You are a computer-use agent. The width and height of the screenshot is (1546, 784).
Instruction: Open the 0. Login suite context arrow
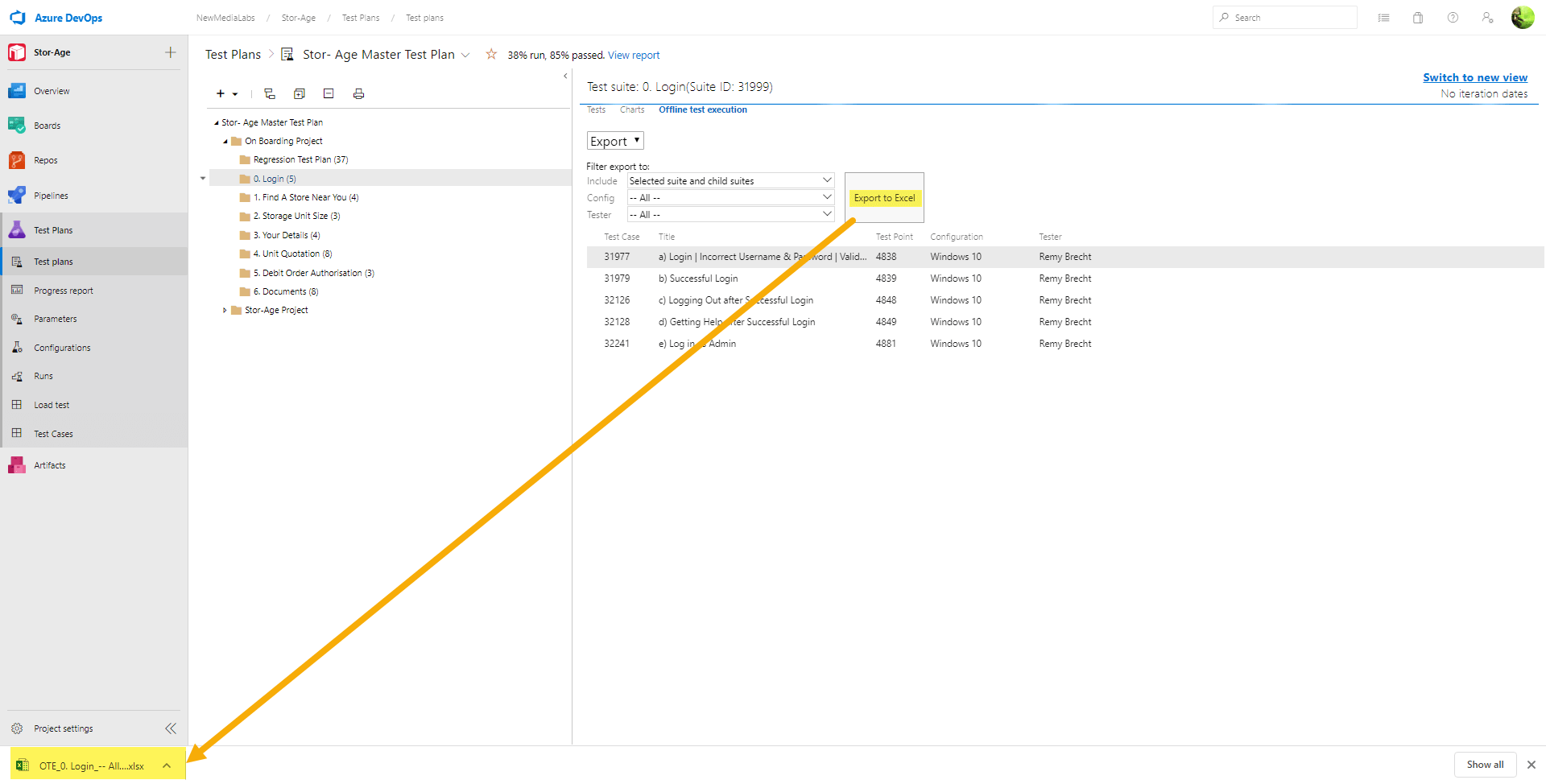coord(203,179)
